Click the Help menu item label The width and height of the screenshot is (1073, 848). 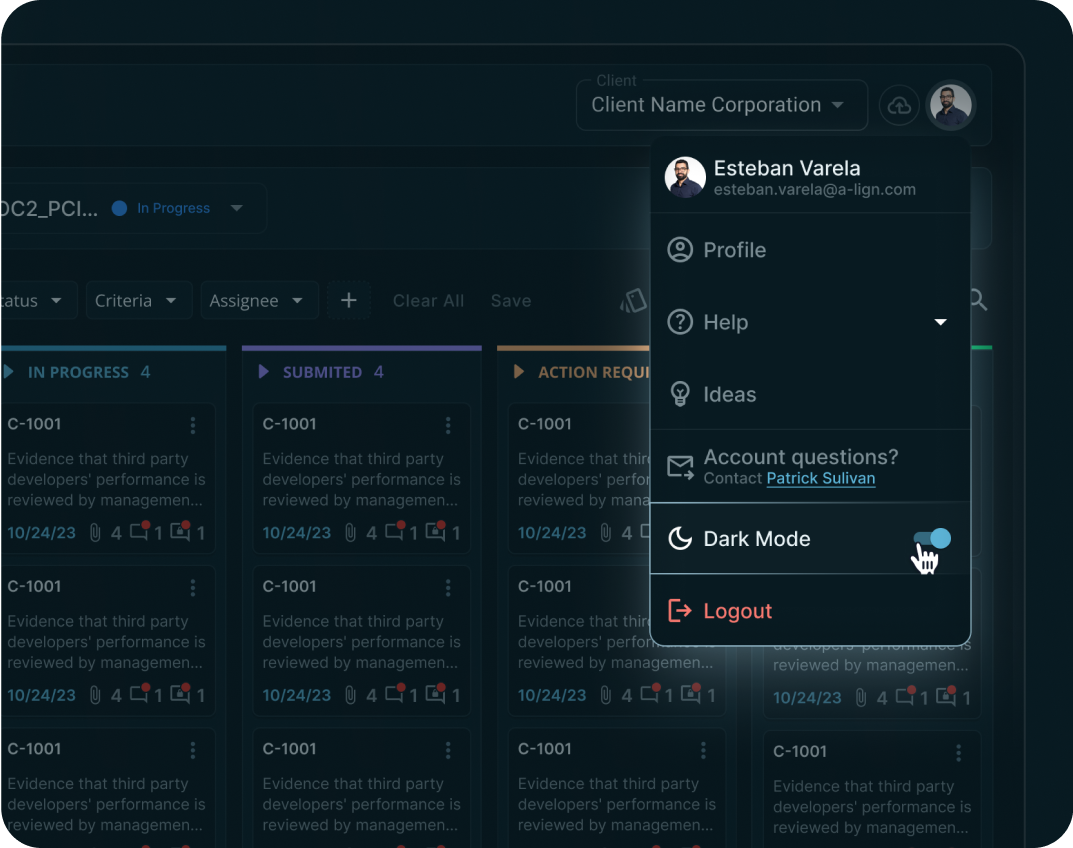[725, 322]
